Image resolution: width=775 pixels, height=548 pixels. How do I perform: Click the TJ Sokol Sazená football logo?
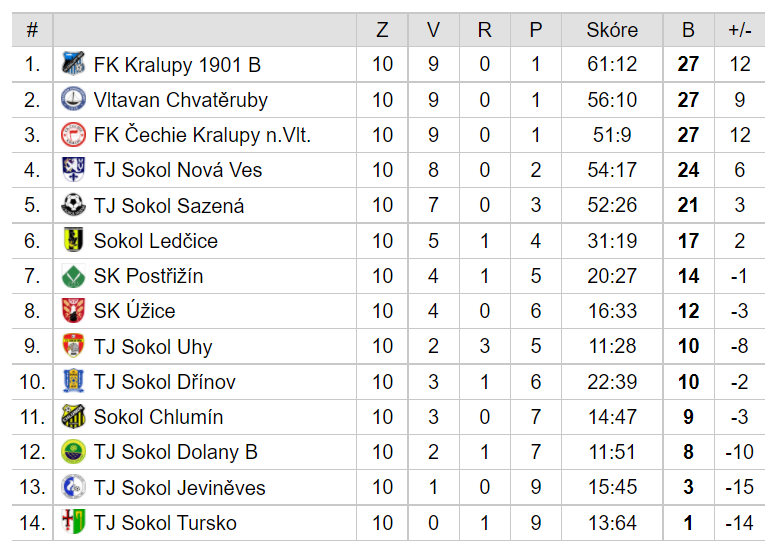tap(73, 205)
